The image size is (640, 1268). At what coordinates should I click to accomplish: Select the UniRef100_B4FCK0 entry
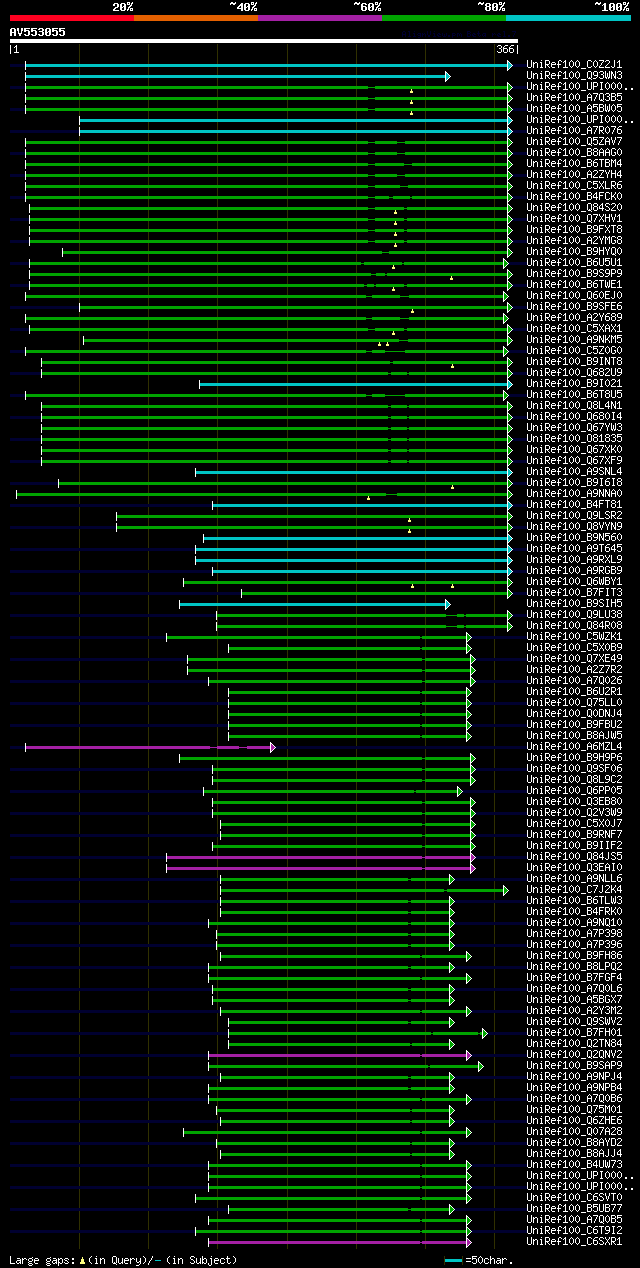(x=574, y=197)
